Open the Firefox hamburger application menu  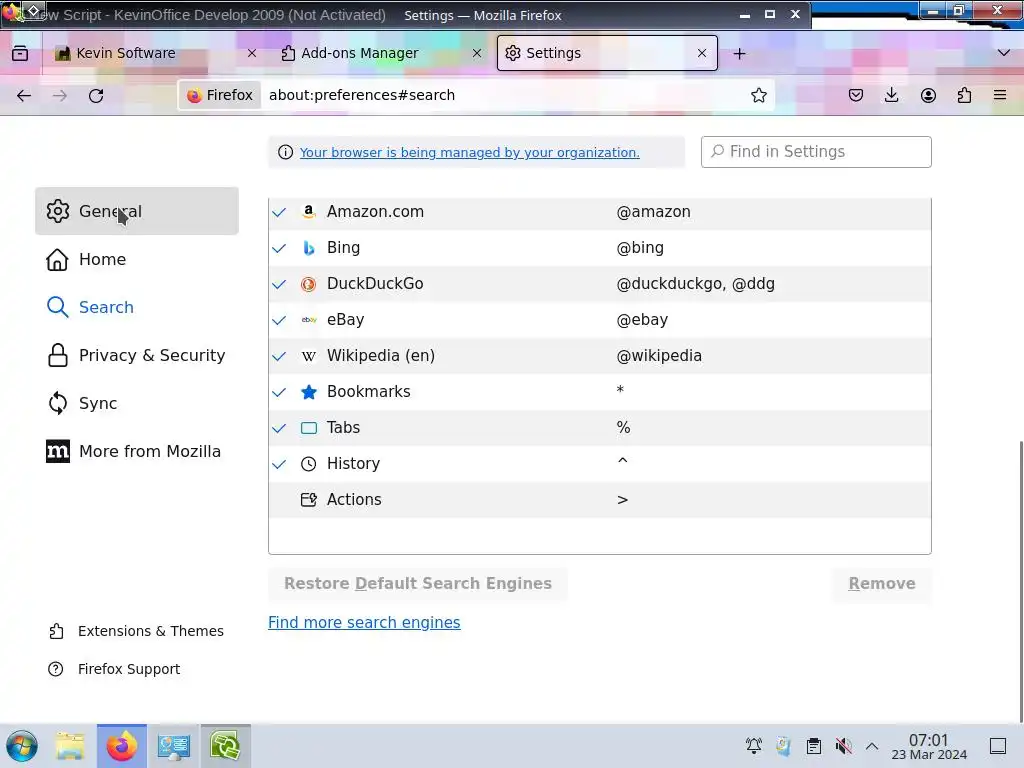pos(1000,95)
